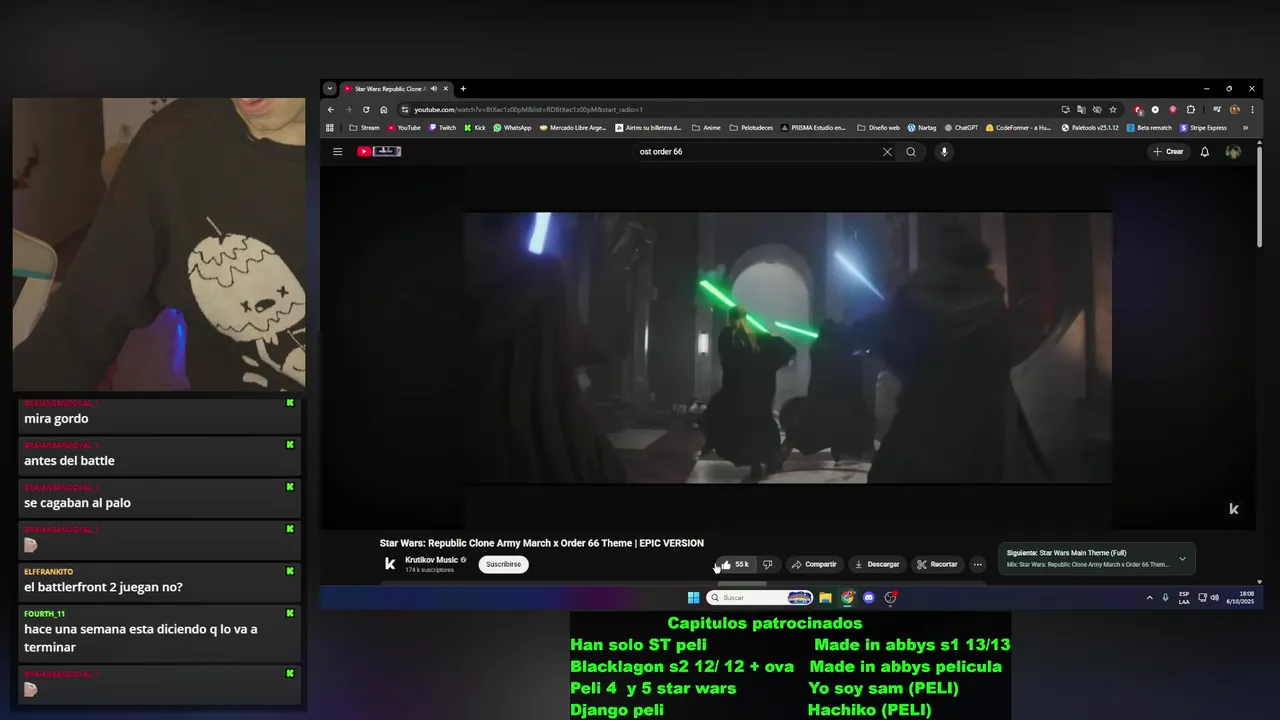Open Chrome's three-dot menu
Screen dimensions: 1280x720
1252,110
